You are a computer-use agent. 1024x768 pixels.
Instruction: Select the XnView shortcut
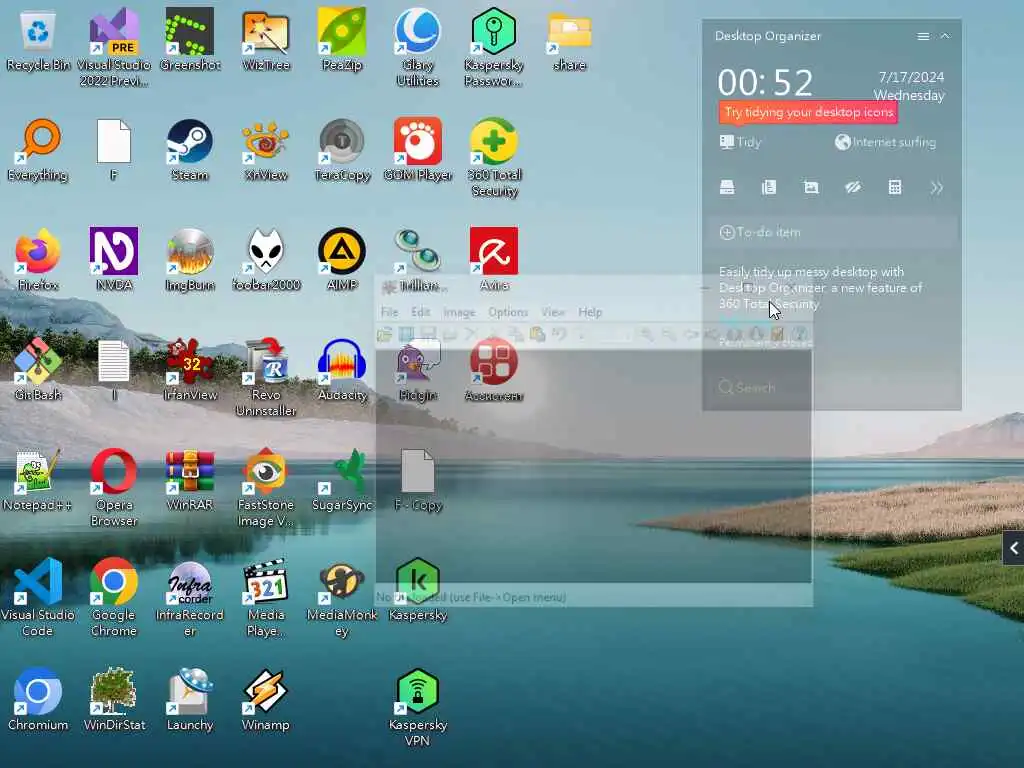[265, 150]
